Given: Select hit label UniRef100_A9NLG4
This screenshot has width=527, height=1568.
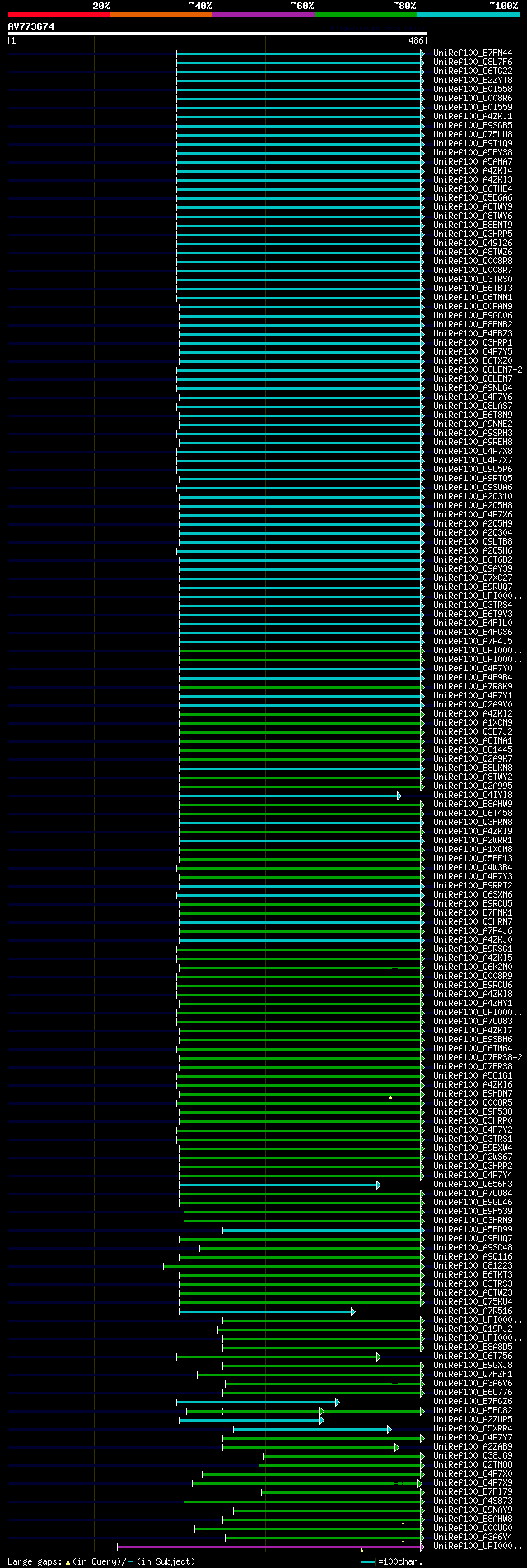Looking at the screenshot, I should 473,387.
